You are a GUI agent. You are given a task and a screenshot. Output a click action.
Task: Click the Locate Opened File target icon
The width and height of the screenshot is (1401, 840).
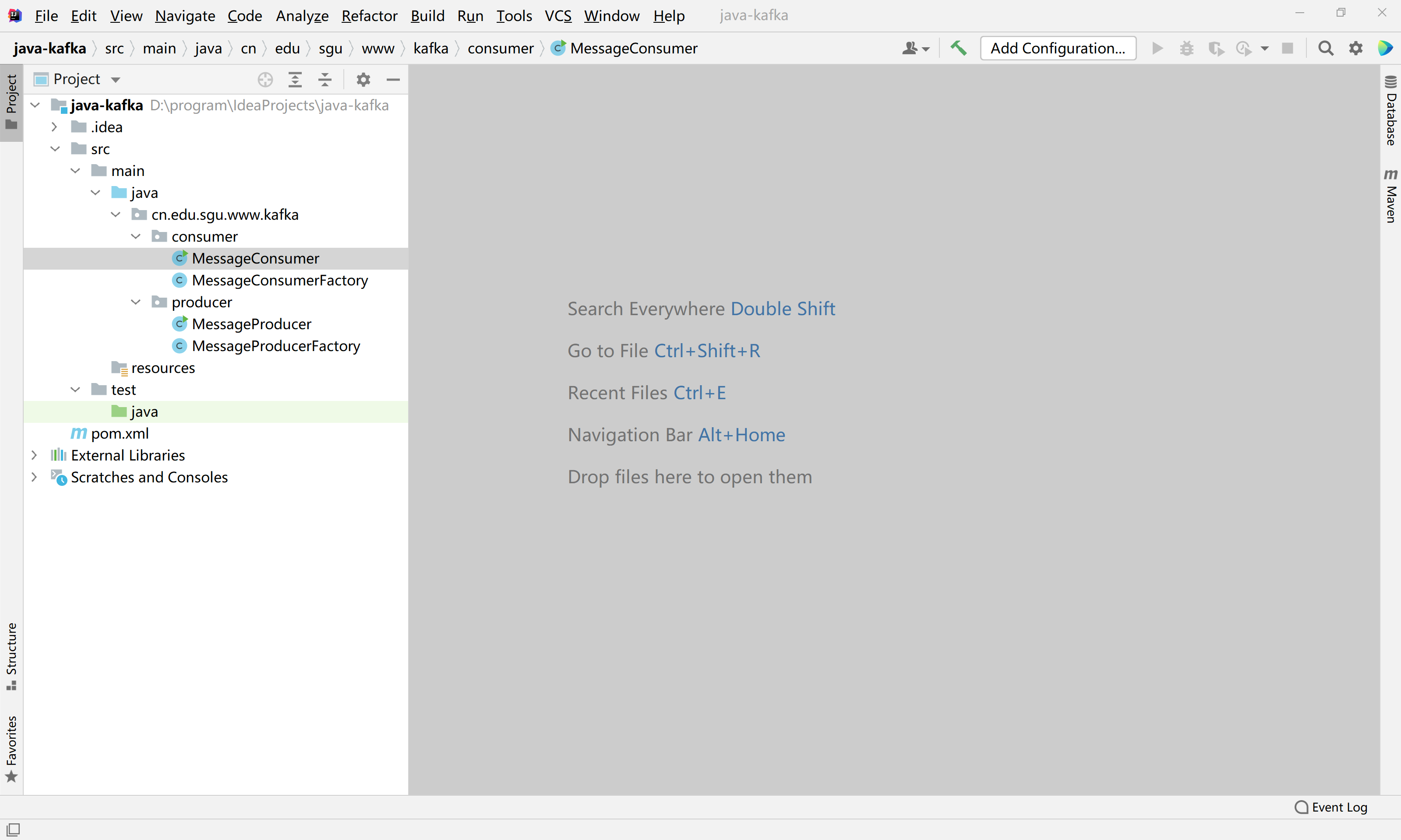click(x=265, y=80)
